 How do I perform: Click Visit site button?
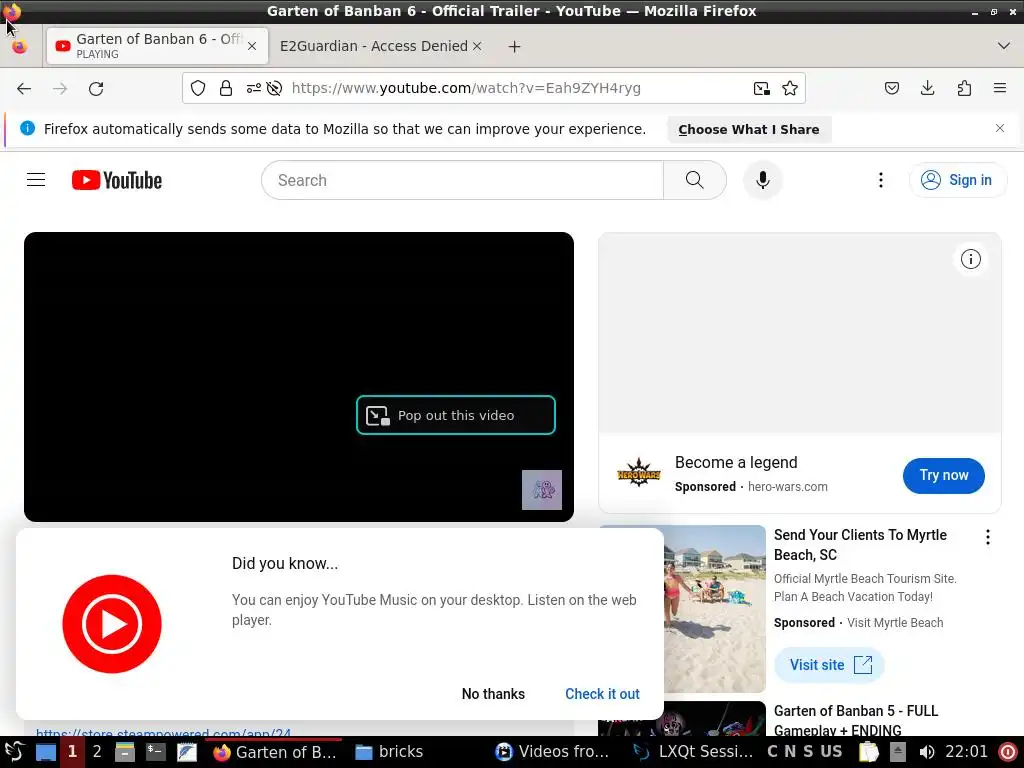click(829, 665)
